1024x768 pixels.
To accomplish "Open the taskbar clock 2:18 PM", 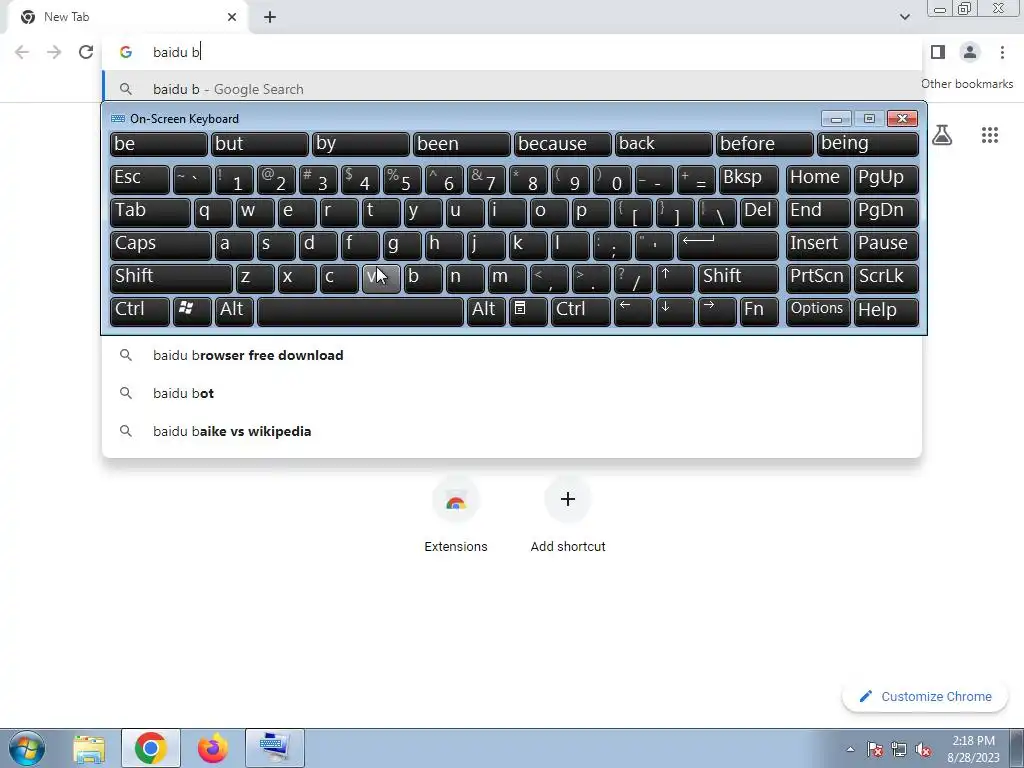I will 973,749.
